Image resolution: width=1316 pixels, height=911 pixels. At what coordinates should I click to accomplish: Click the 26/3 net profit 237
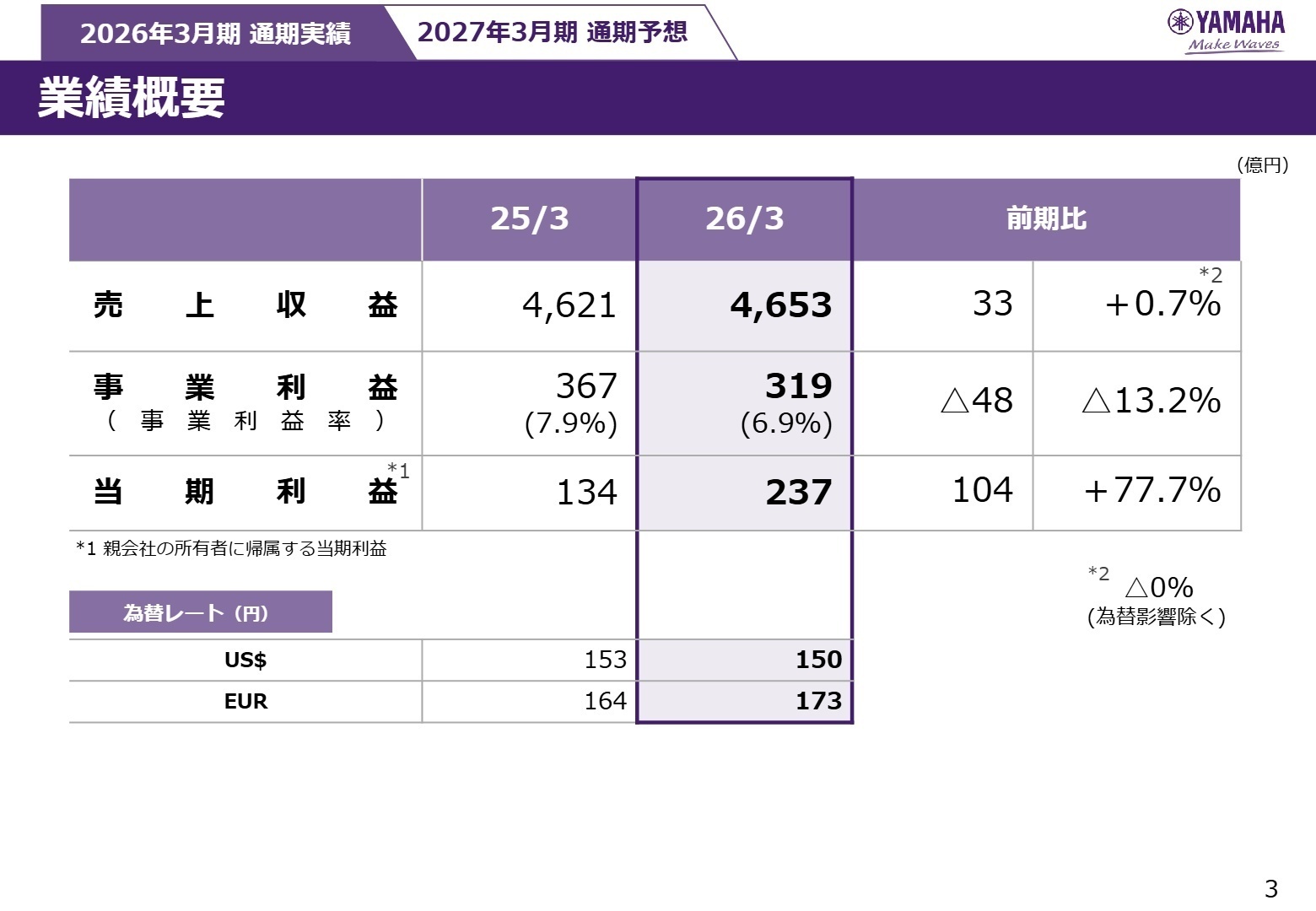pyautogui.click(x=798, y=492)
